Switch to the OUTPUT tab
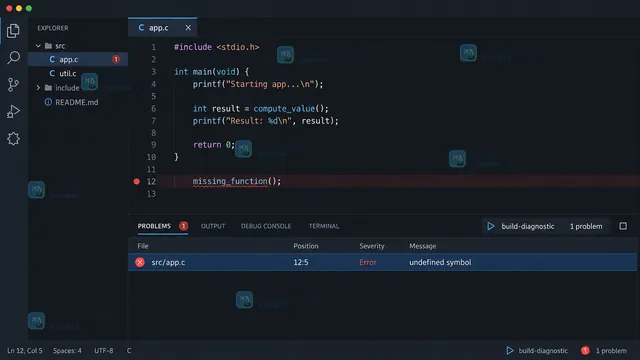 pyautogui.click(x=213, y=226)
